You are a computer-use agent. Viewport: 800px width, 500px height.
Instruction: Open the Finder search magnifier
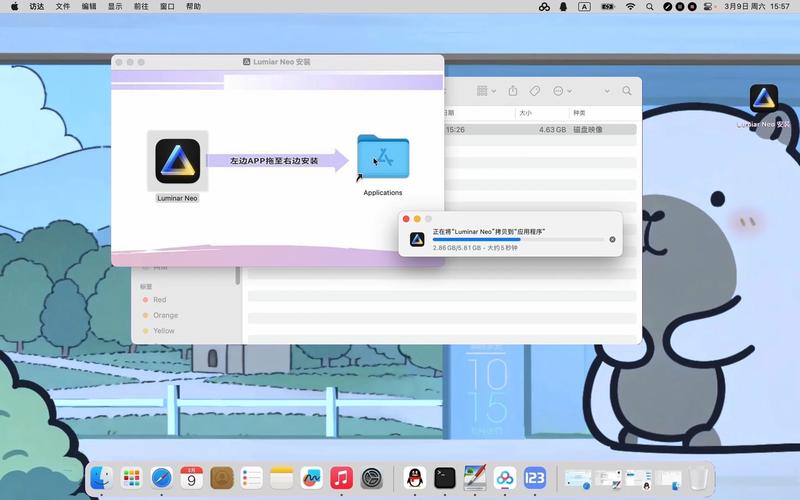pyautogui.click(x=627, y=91)
